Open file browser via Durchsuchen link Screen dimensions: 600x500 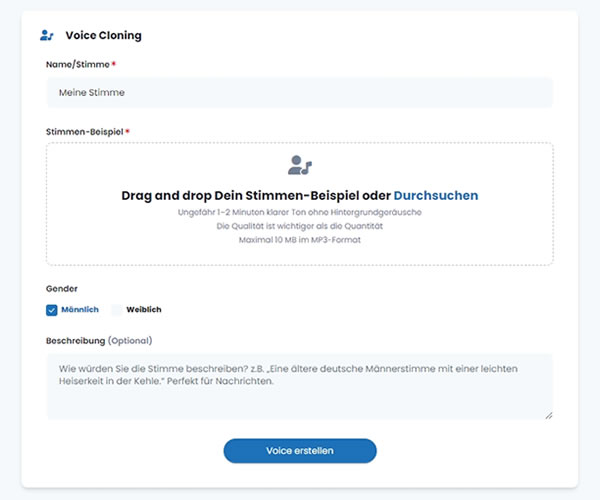click(x=435, y=195)
